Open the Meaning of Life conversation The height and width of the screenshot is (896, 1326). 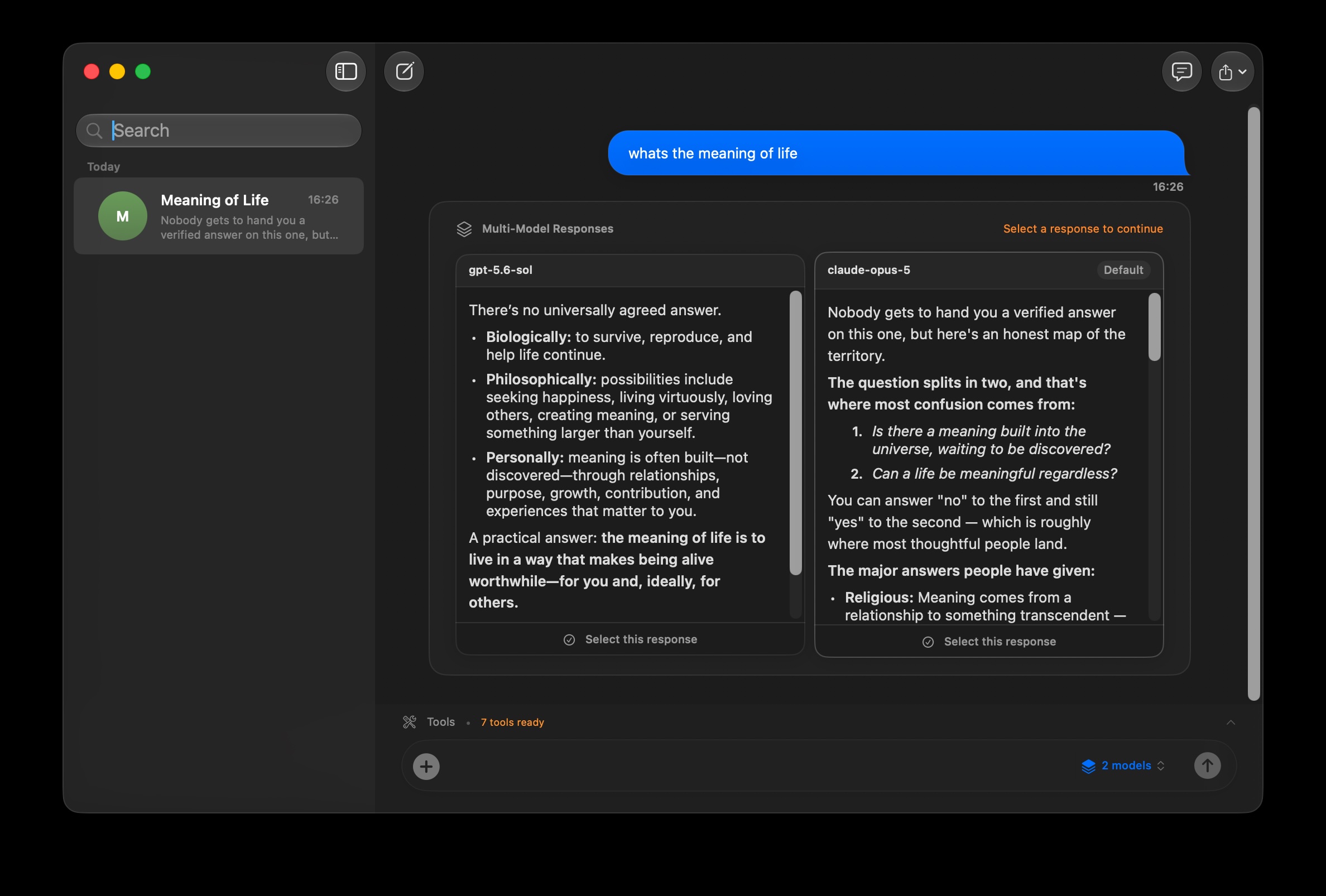pyautogui.click(x=219, y=215)
